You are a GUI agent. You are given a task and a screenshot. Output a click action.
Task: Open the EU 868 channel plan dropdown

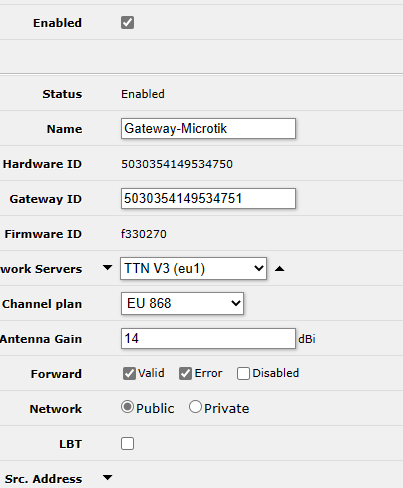(182, 303)
